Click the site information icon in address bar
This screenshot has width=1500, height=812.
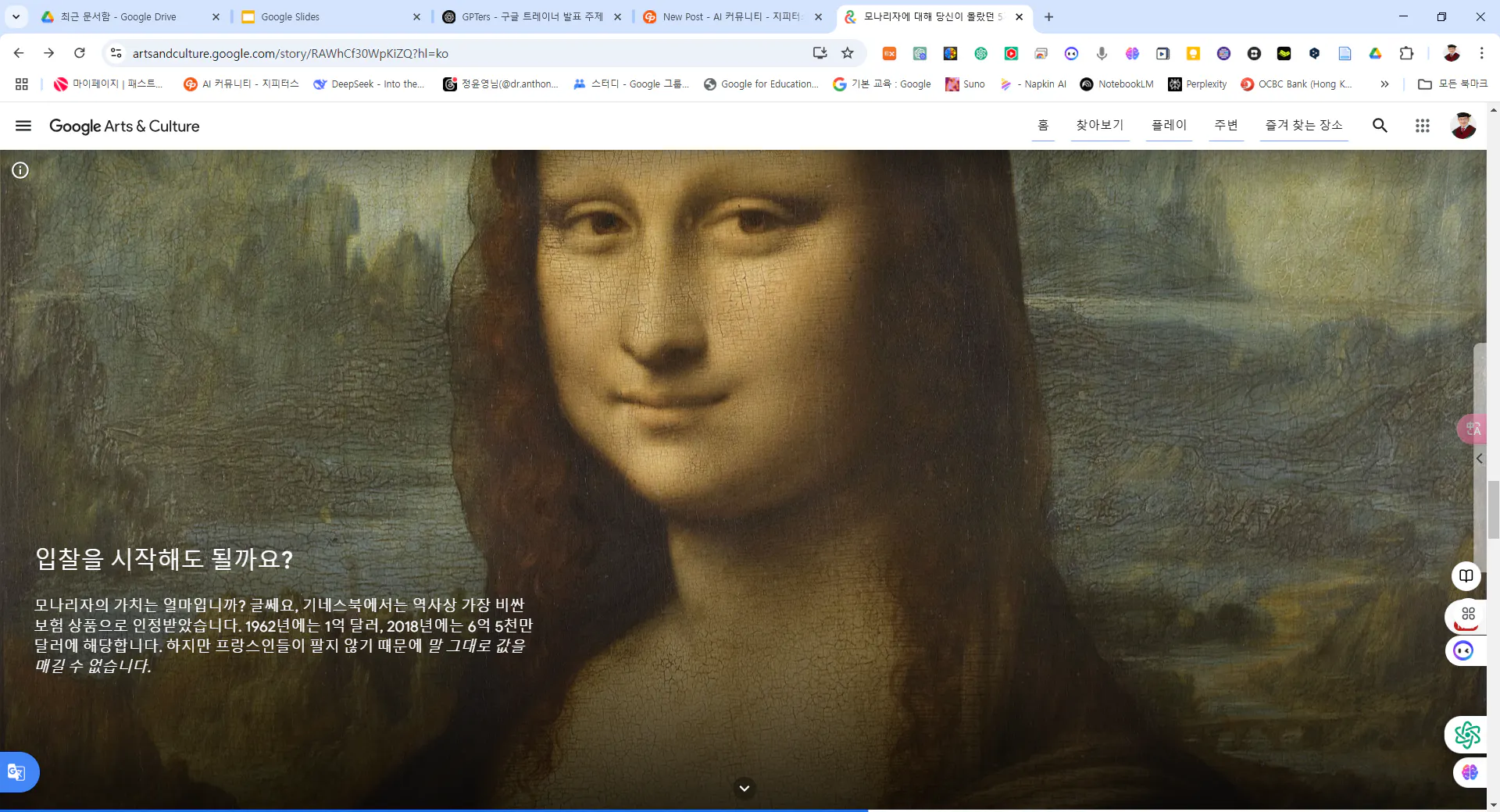click(116, 53)
